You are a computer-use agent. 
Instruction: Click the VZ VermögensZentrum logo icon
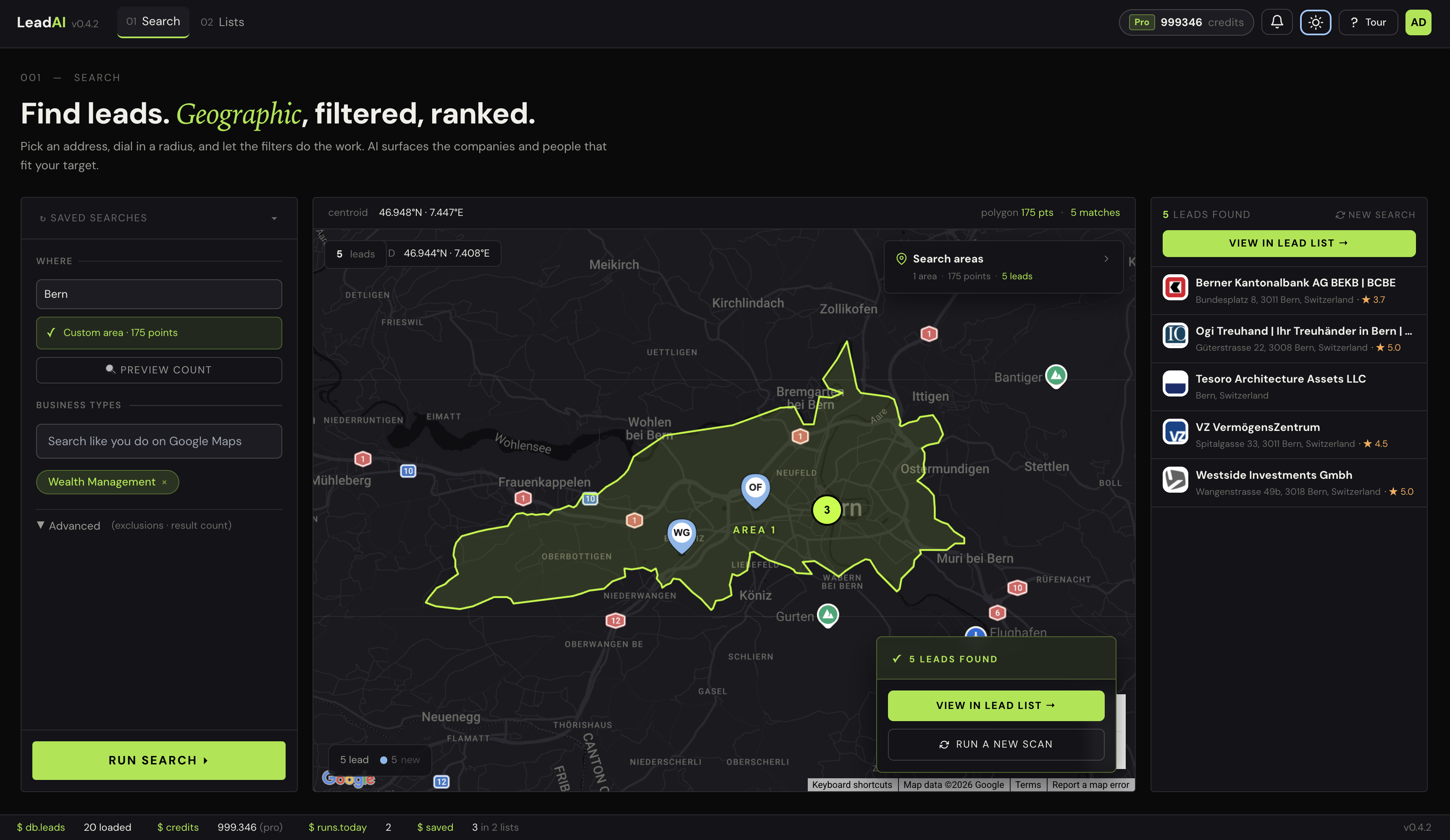coord(1175,432)
